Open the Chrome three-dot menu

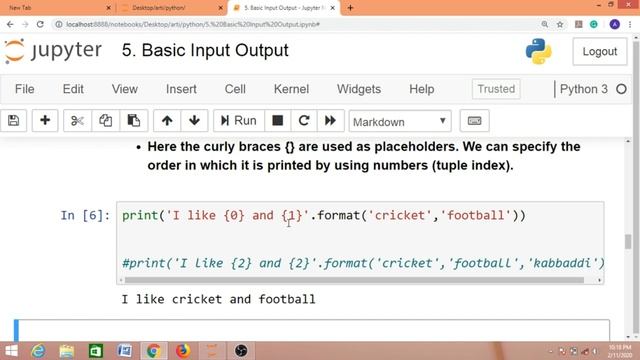[x=630, y=24]
